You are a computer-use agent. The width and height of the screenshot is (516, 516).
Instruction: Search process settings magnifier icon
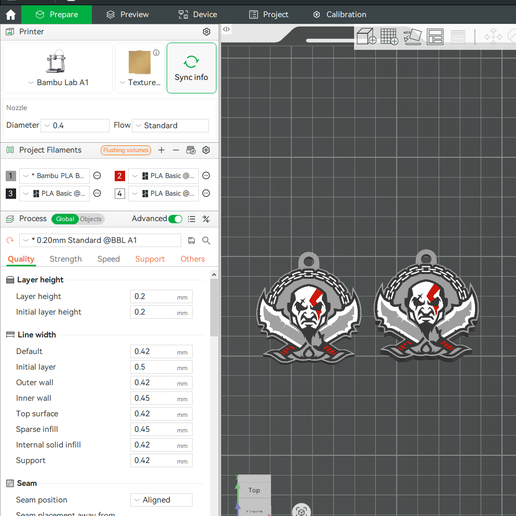point(206,240)
